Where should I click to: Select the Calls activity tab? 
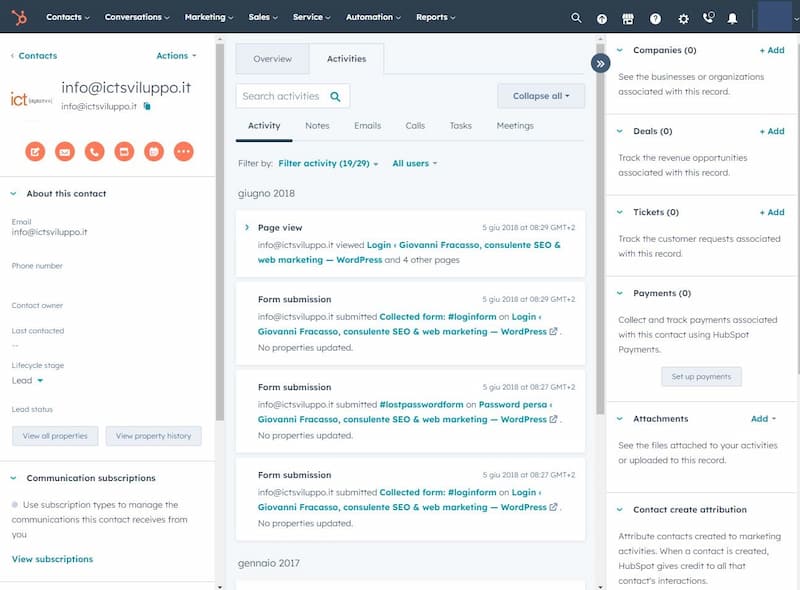(415, 126)
